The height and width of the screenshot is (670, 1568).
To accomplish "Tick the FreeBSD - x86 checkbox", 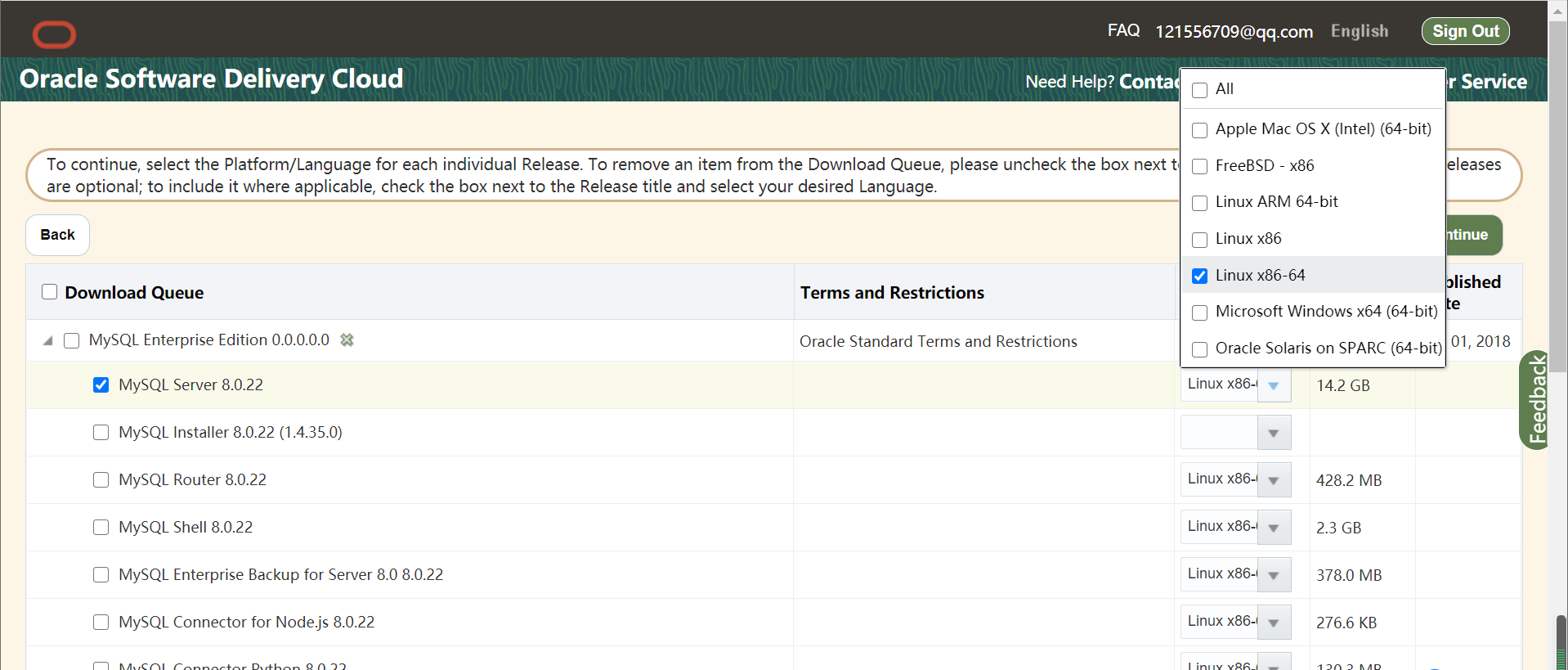I will point(1199,166).
